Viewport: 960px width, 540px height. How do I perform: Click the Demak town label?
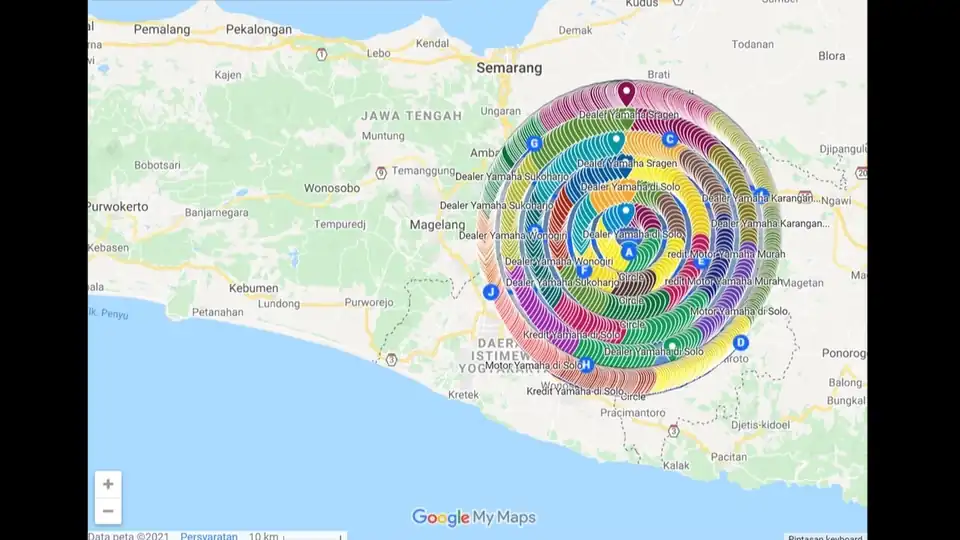coord(575,30)
